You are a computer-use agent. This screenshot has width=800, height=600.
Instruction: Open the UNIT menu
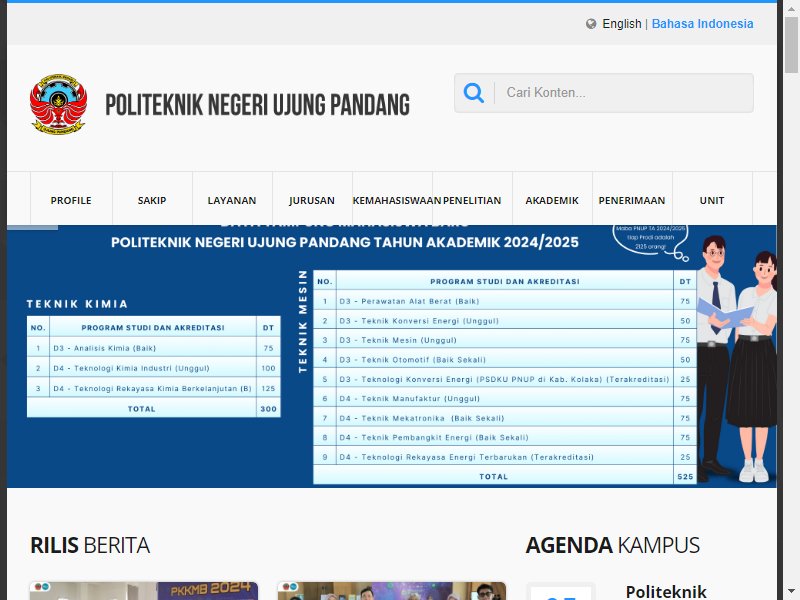click(712, 200)
